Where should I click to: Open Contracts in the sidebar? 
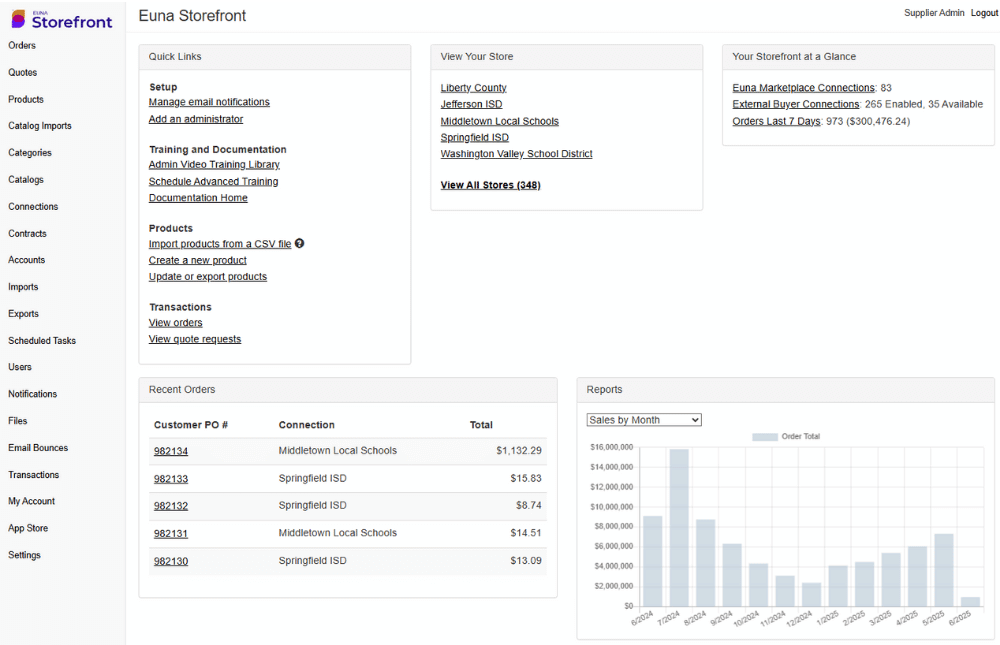(x=27, y=234)
